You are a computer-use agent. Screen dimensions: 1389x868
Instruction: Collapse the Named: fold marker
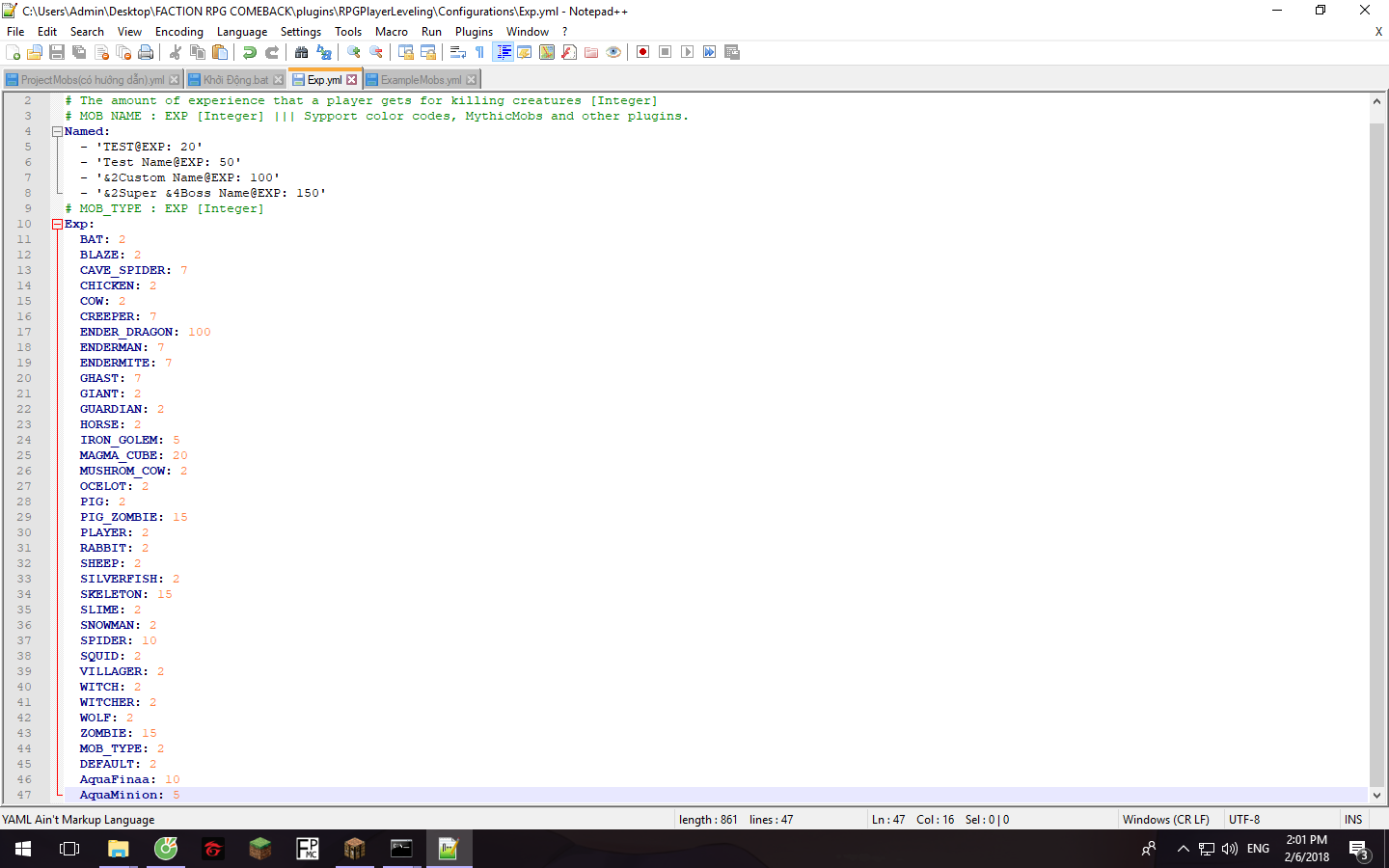point(57,131)
